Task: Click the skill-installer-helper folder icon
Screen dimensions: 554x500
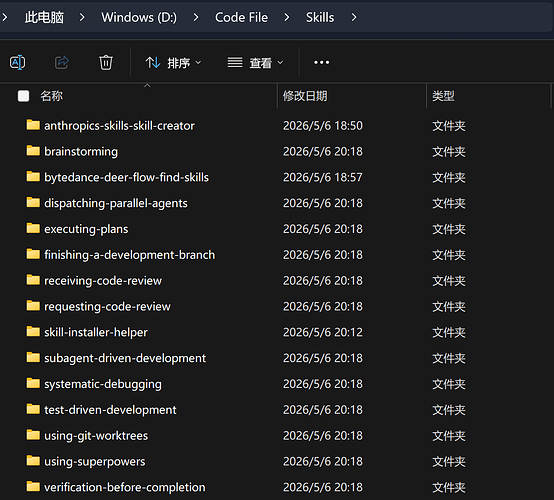Action: (x=33, y=331)
